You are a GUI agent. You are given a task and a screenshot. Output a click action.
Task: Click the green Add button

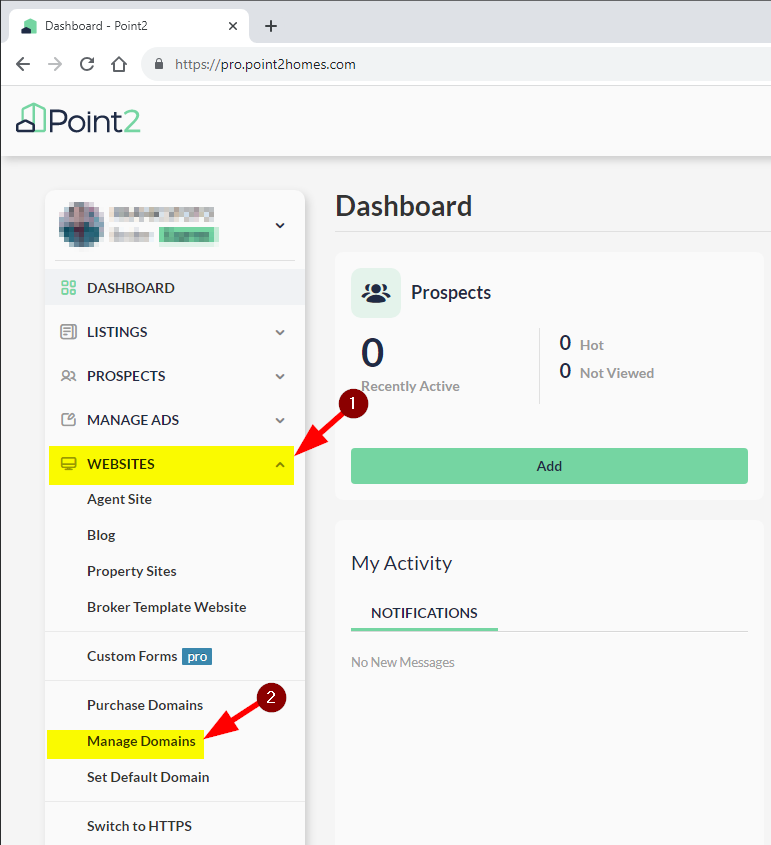[549, 466]
